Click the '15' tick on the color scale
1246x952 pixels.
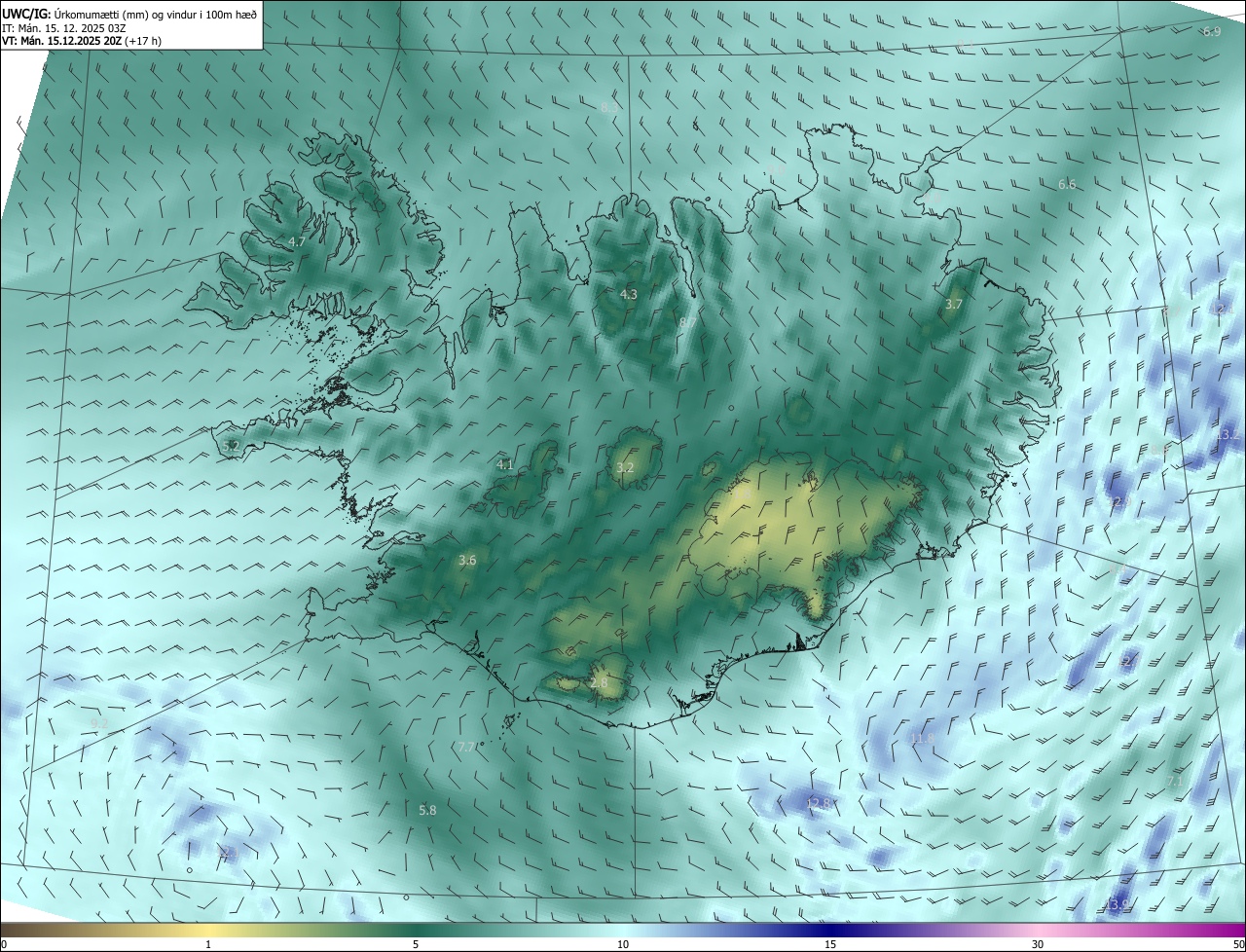click(x=830, y=944)
